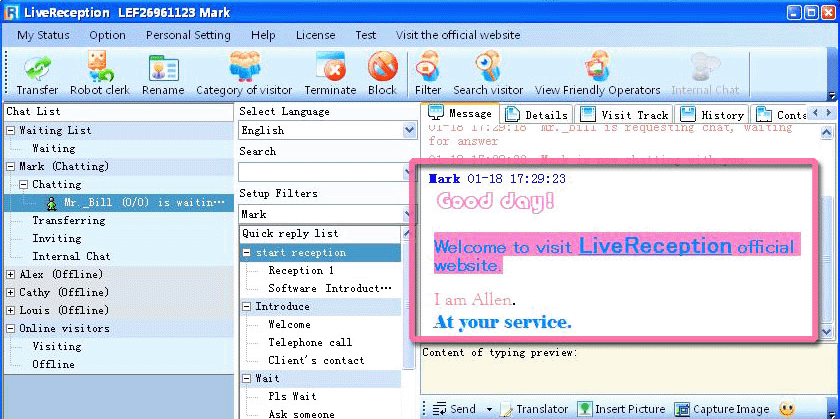Open the Send options dropdown arrow

click(489, 410)
